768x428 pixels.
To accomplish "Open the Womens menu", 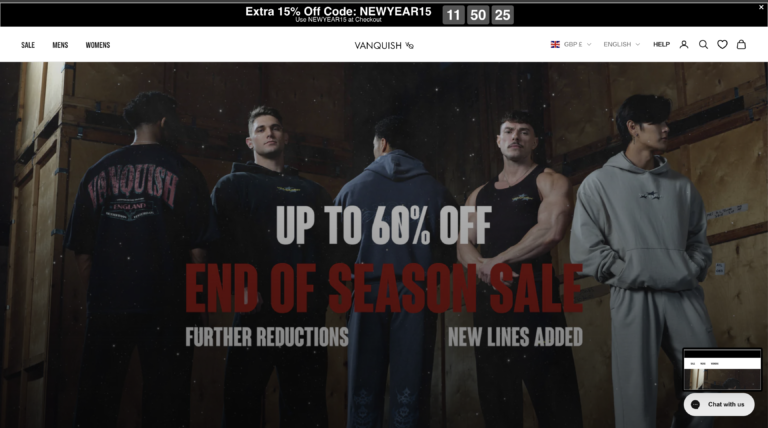I will 98,45.
